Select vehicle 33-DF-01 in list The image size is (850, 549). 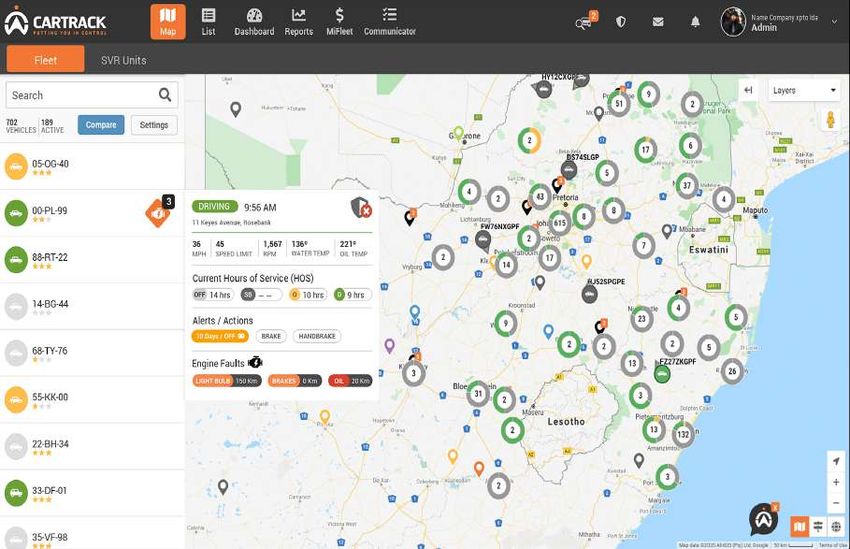(x=92, y=493)
